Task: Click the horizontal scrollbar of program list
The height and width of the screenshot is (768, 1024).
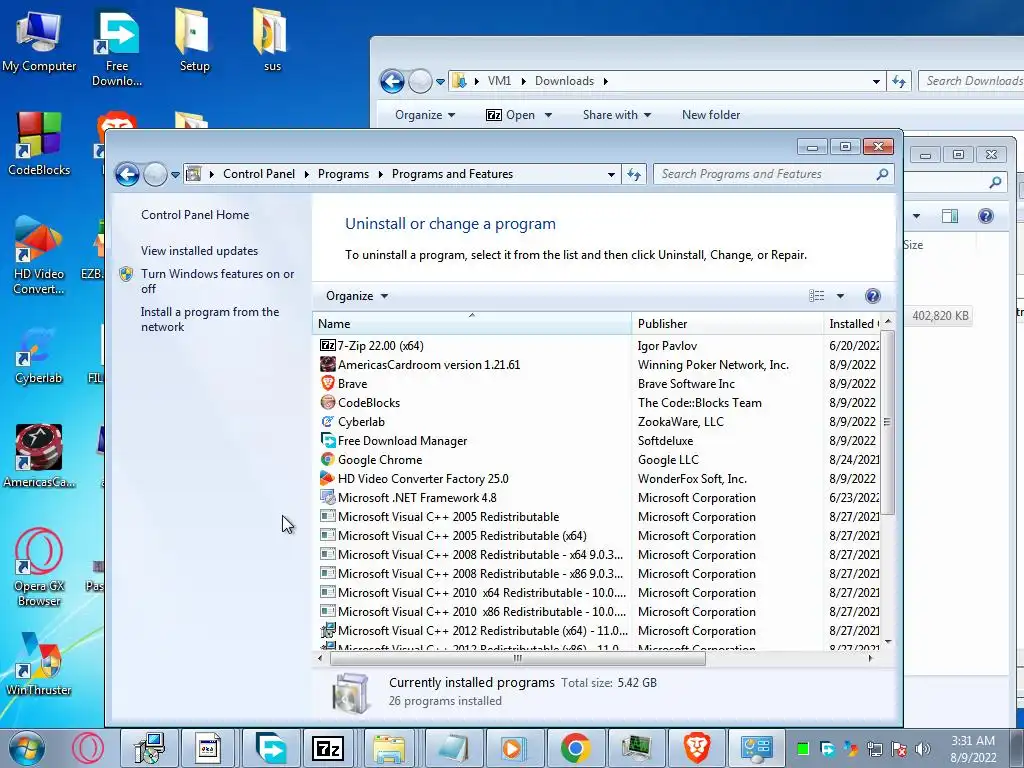Action: 517,658
